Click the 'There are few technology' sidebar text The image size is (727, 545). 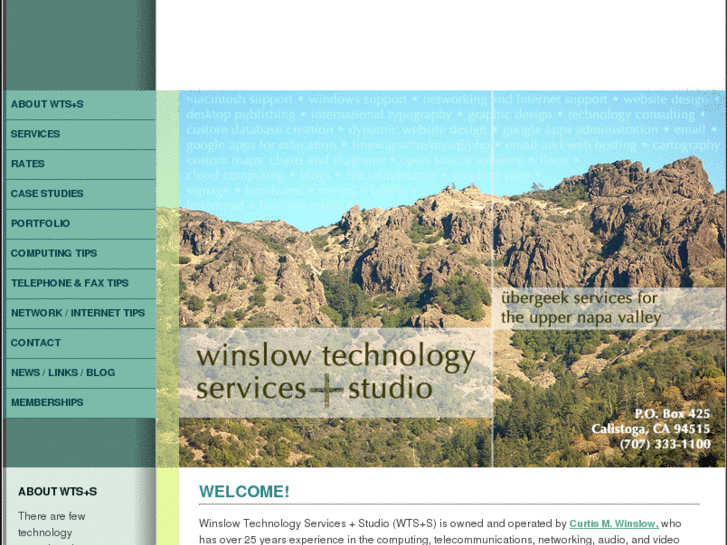[51, 524]
